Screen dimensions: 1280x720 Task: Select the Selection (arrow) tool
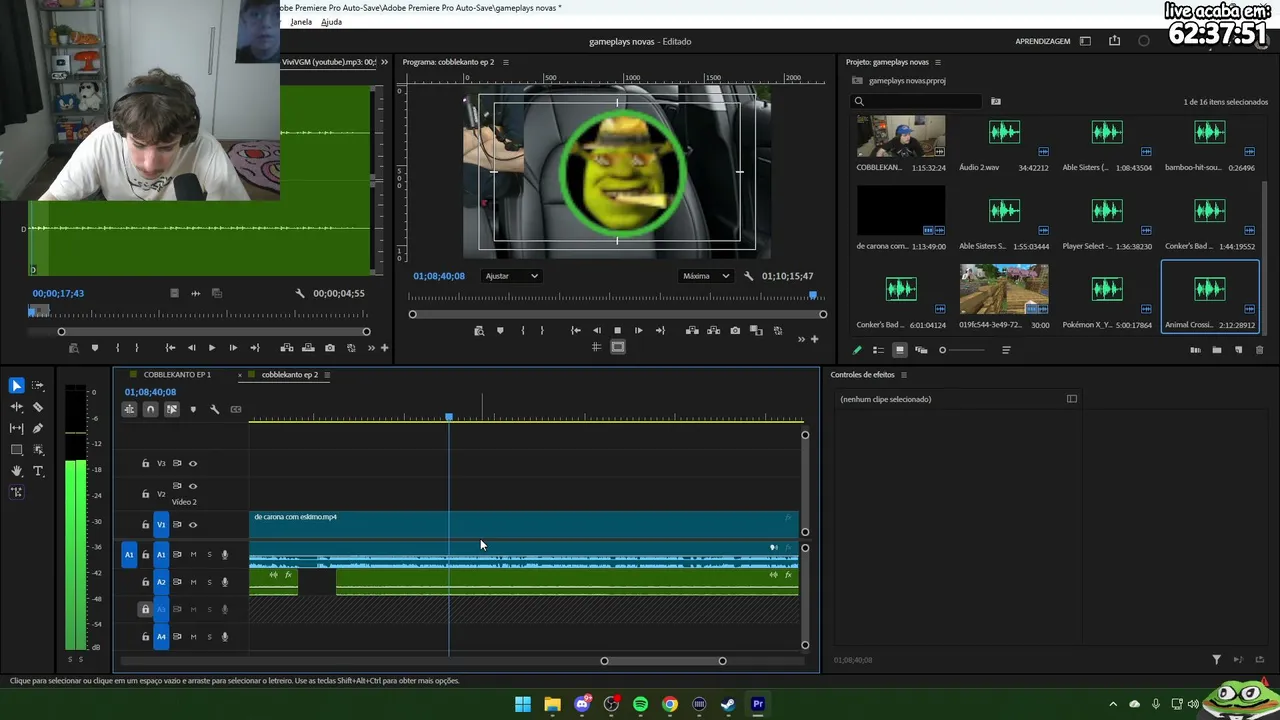tap(16, 386)
